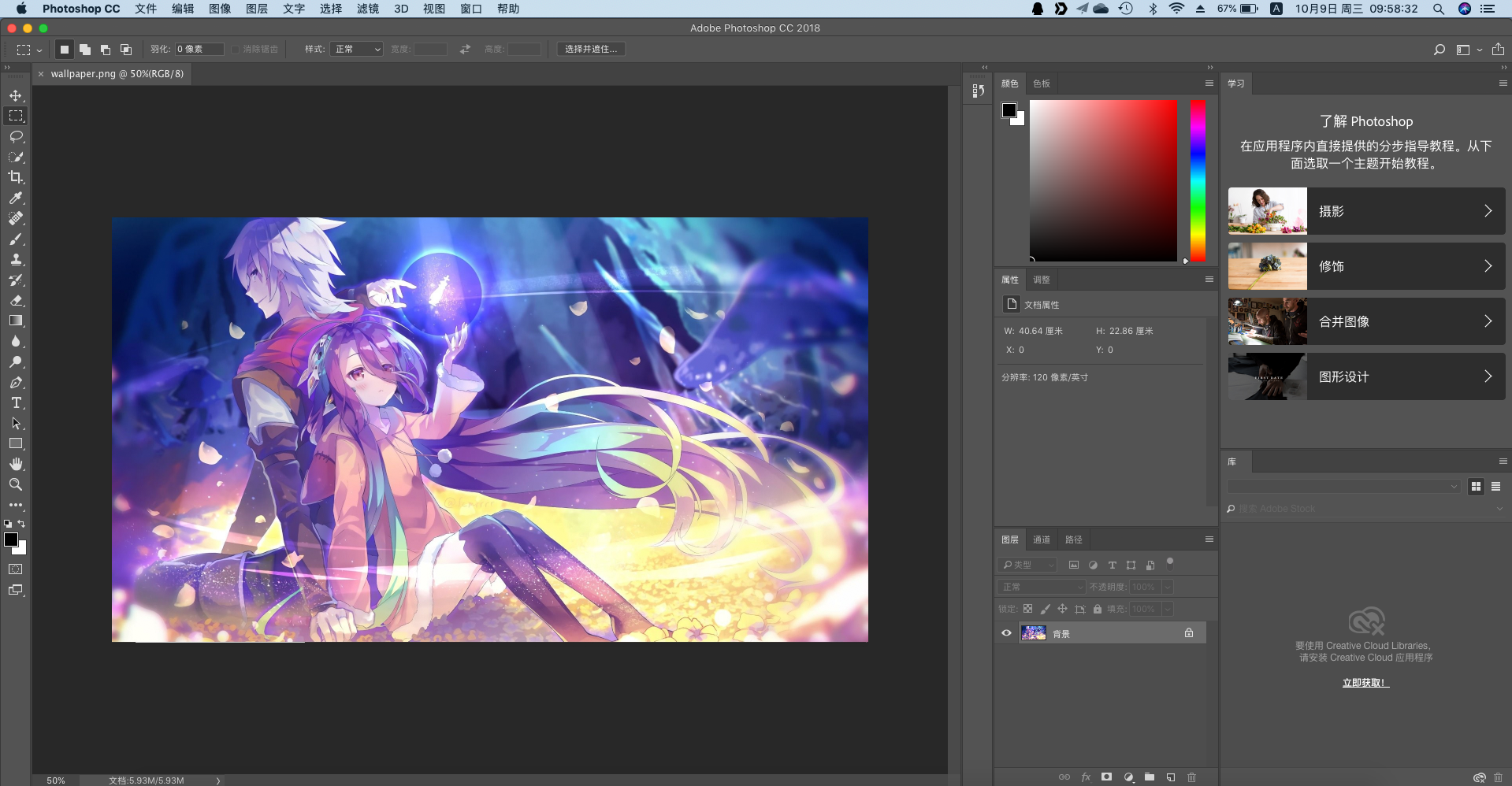Click the delete layer trash icon
The image size is (1512, 786).
[1191, 777]
